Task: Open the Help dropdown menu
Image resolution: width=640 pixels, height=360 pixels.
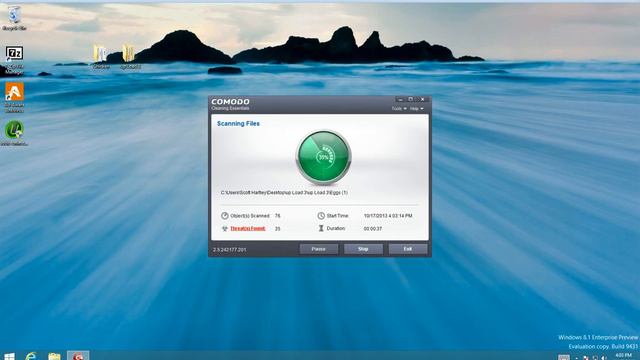Action: [x=416, y=109]
